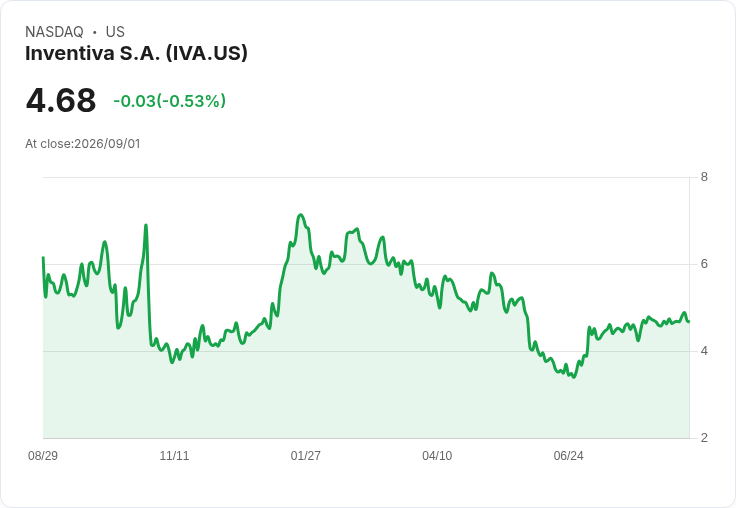
Task: Click the chart line's leftmost starting point
Action: [43, 257]
